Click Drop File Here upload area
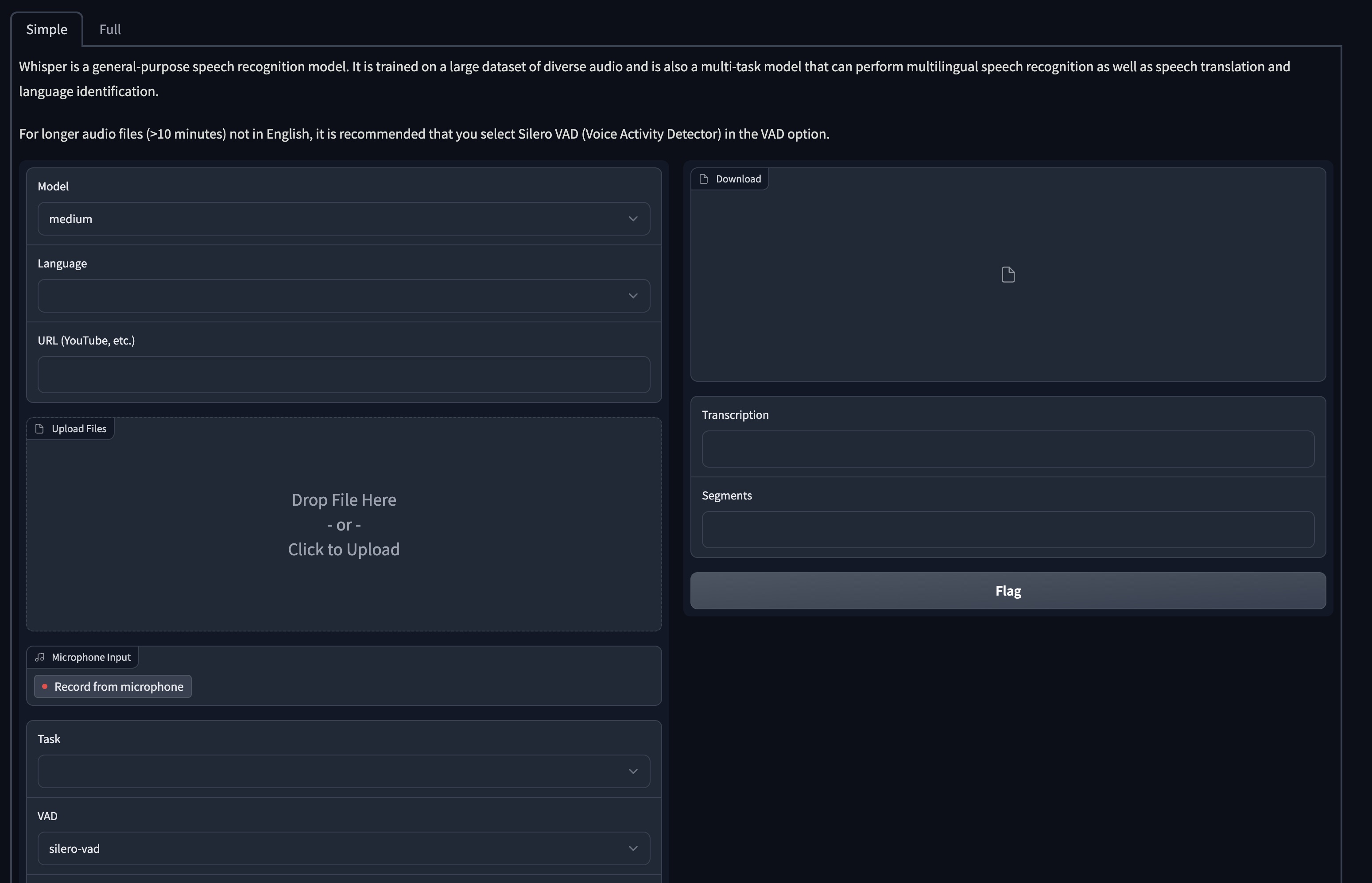Image resolution: width=1372 pixels, height=883 pixels. pyautogui.click(x=343, y=525)
